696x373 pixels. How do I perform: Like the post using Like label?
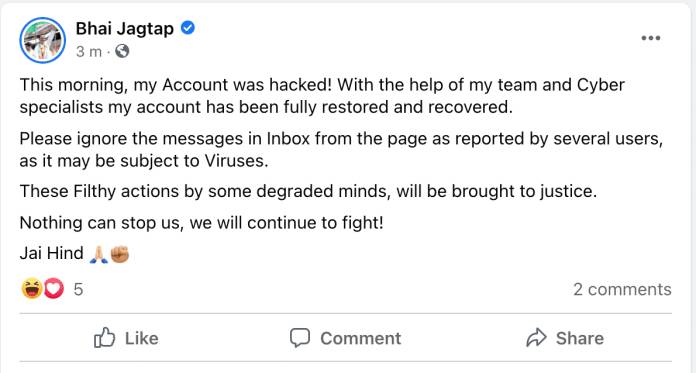click(142, 339)
